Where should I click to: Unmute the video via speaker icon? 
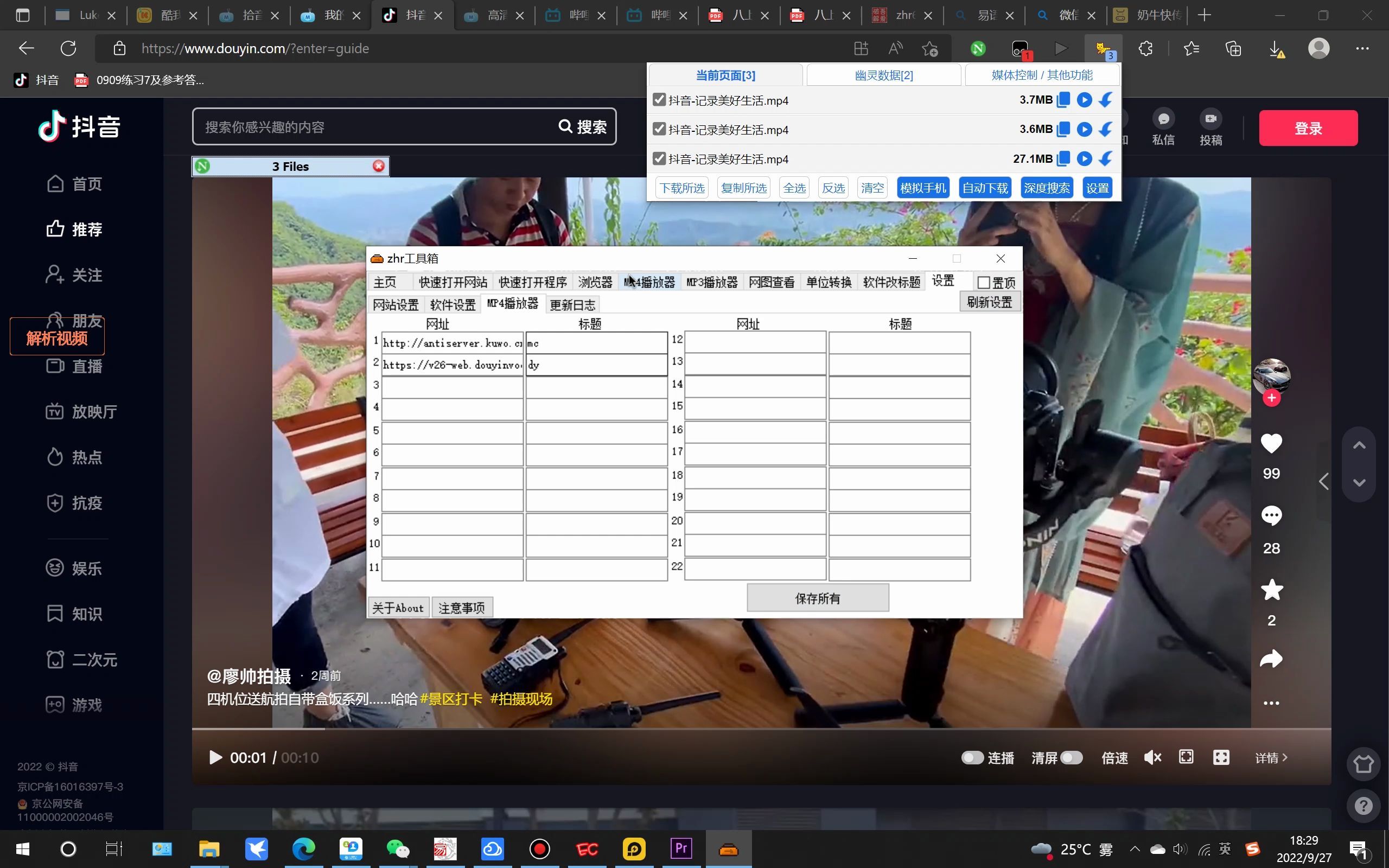pos(1152,758)
